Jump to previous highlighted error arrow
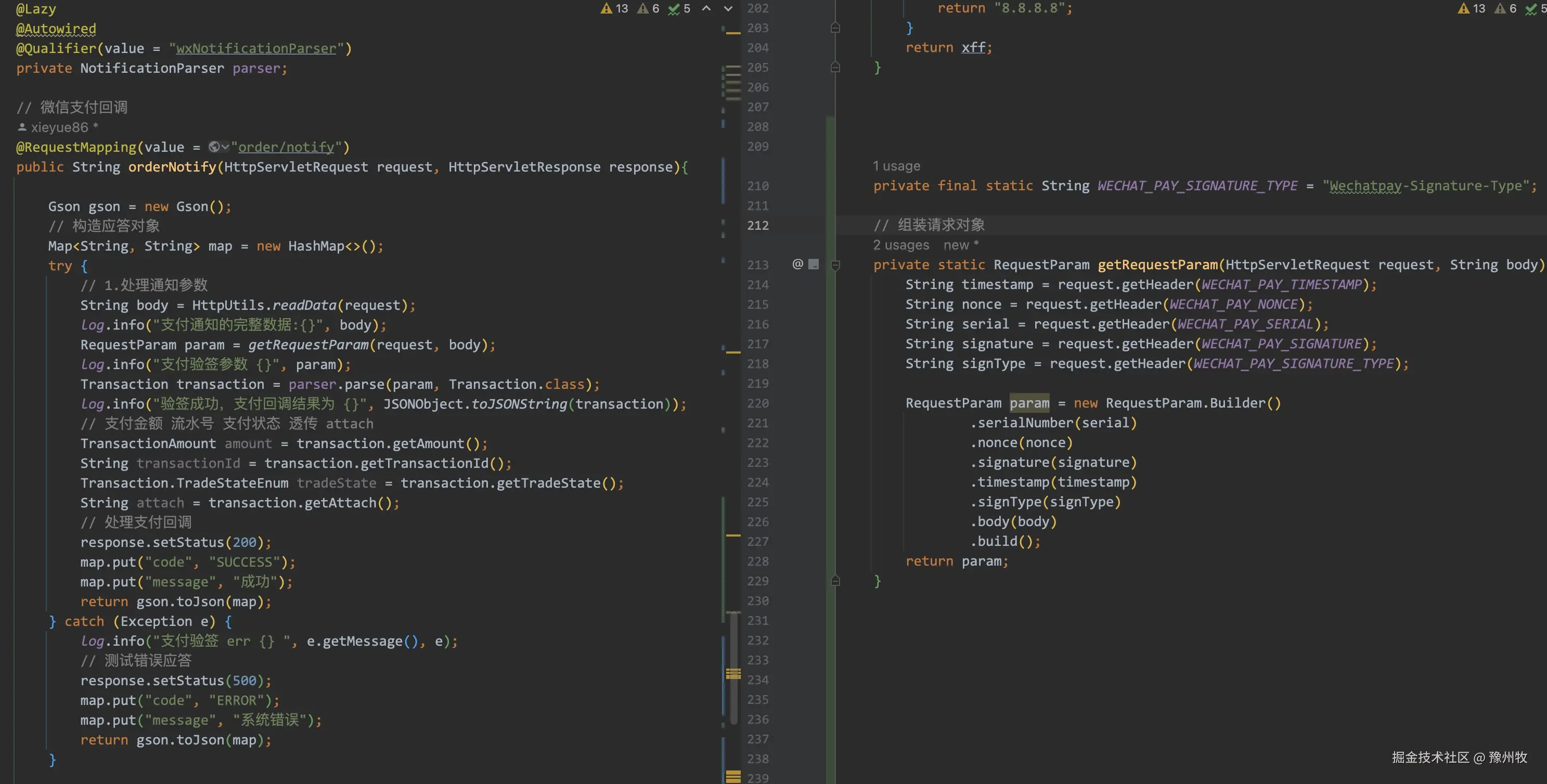The width and height of the screenshot is (1547, 784). point(706,8)
